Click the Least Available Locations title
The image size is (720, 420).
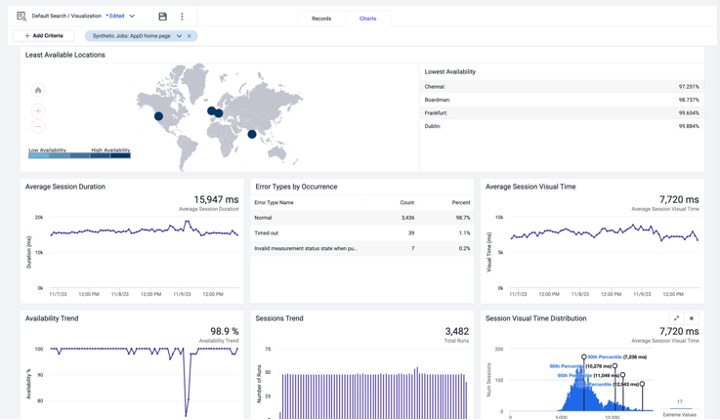coord(65,55)
